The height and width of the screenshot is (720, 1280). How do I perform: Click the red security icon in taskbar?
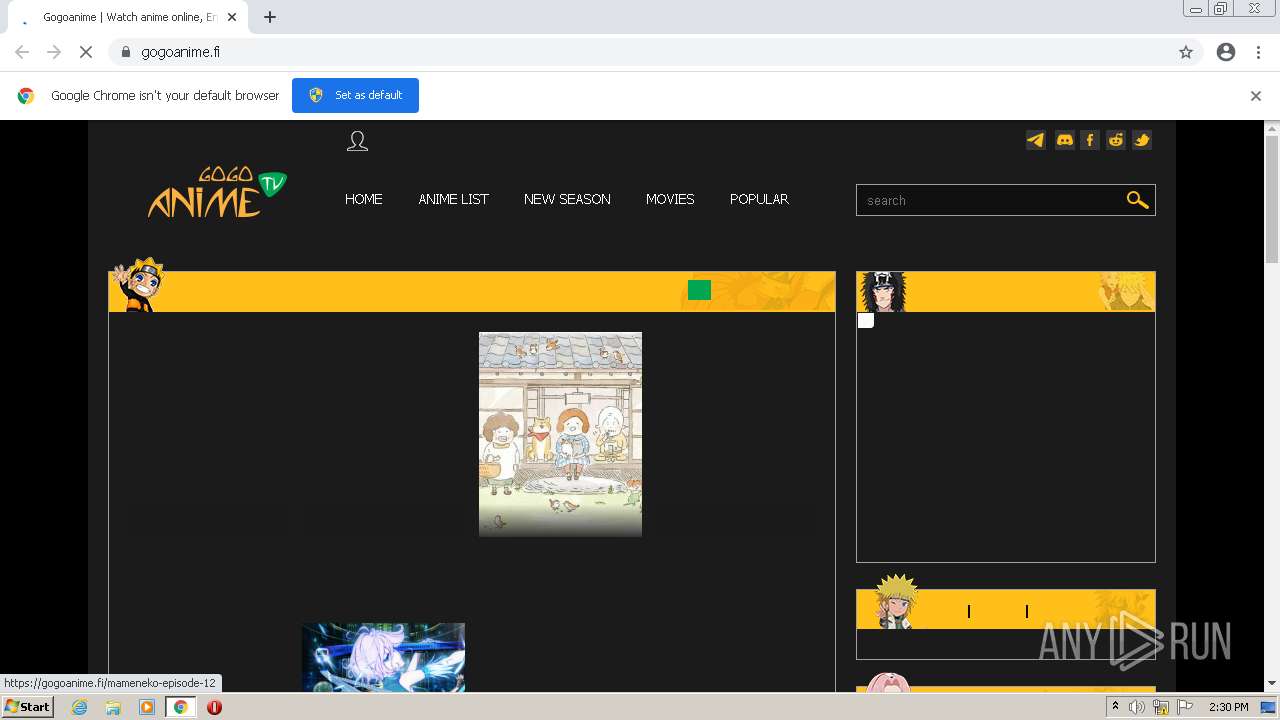pos(214,707)
